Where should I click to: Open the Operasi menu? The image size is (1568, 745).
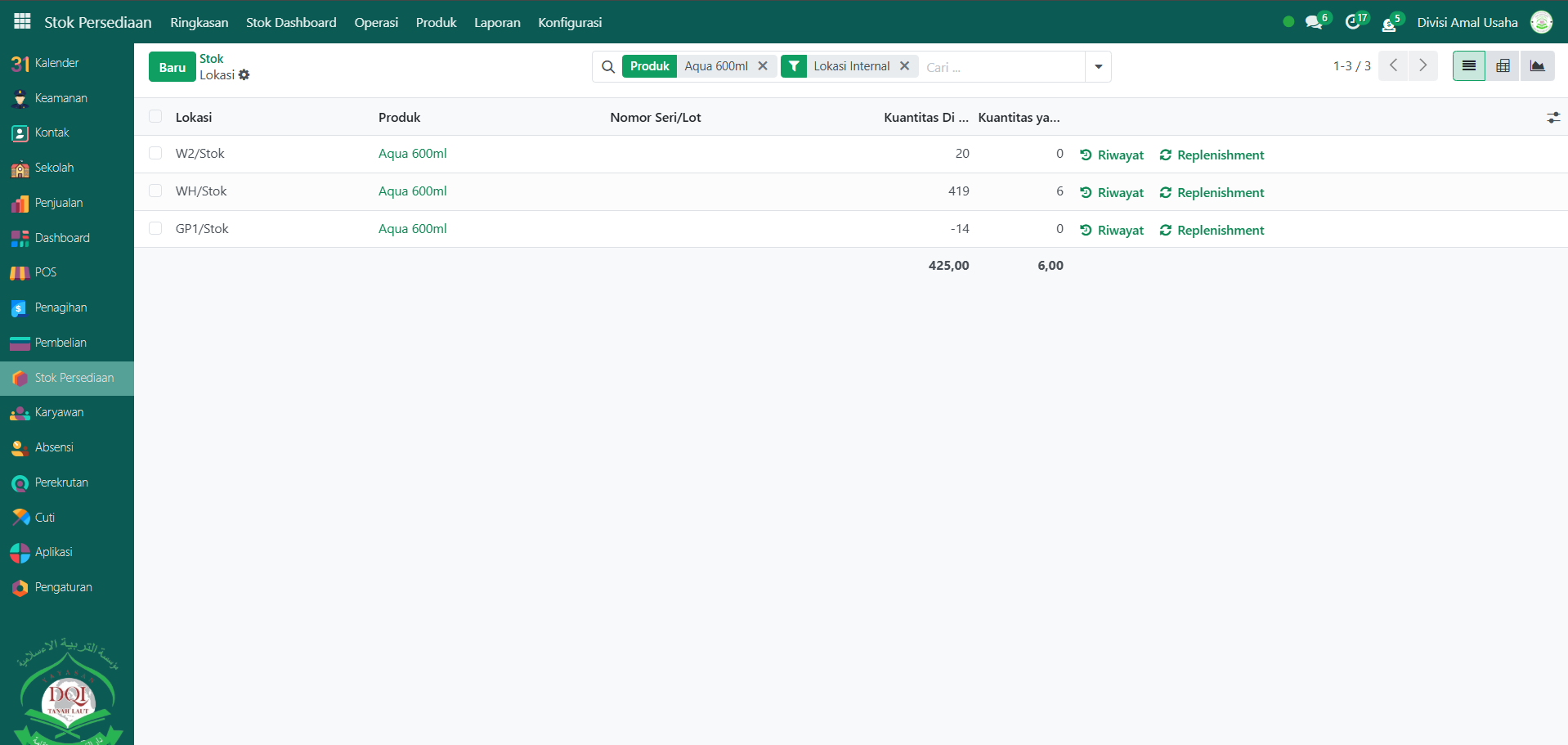376,22
